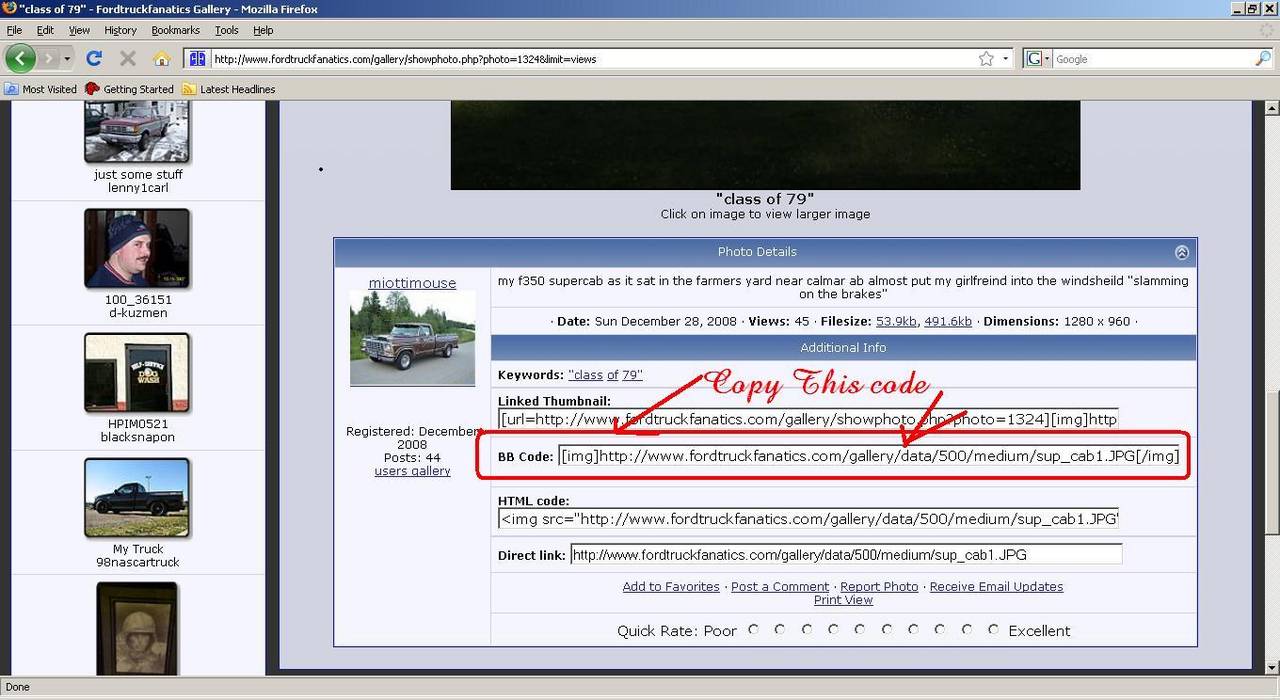This screenshot has height=700, width=1280.
Task: Click the large class of 79 photo
Action: 765,145
